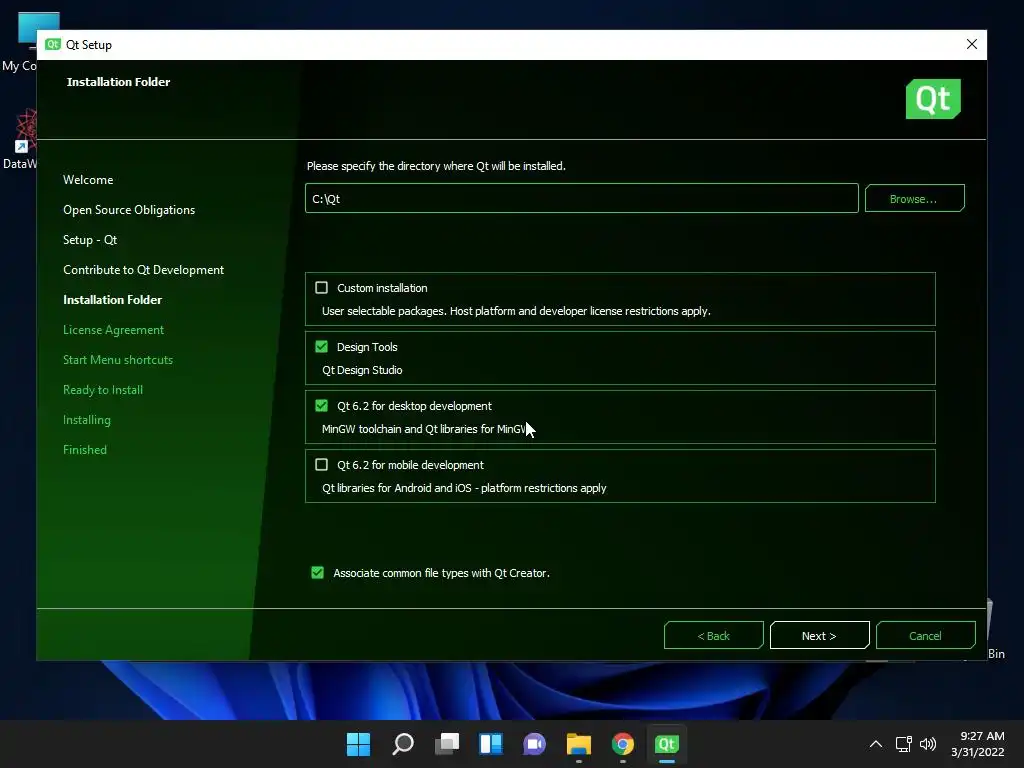The image size is (1024, 768).
Task: Click Qt icon in window title bar
Action: click(x=53, y=44)
